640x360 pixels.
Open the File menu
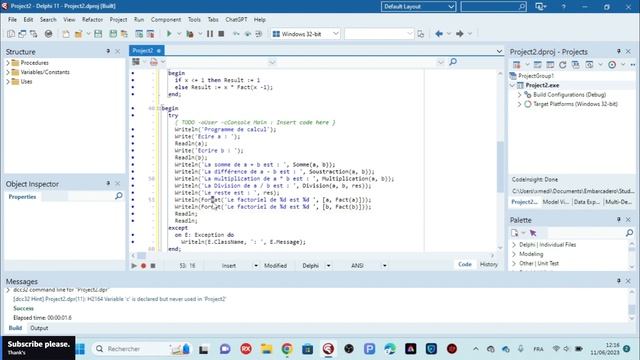tap(12, 20)
